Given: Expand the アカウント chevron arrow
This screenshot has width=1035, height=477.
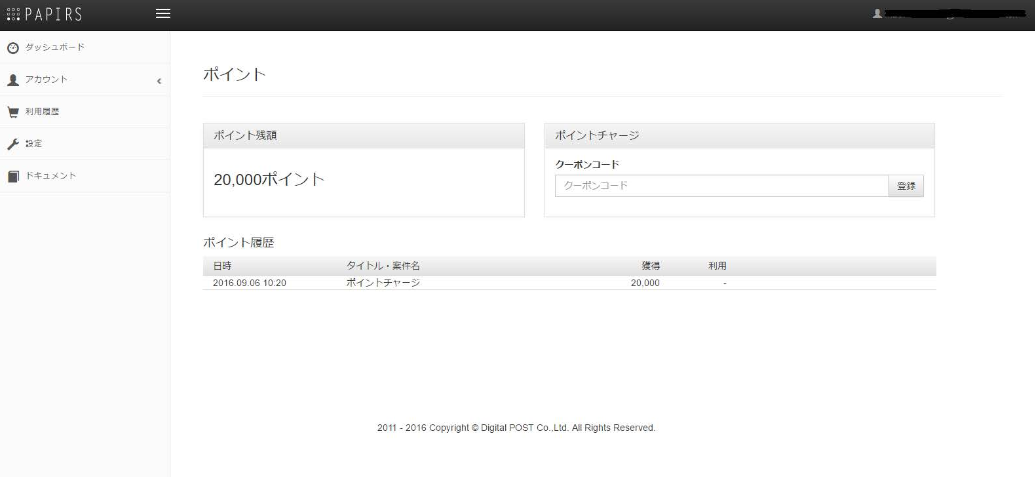Looking at the screenshot, I should pyautogui.click(x=159, y=80).
